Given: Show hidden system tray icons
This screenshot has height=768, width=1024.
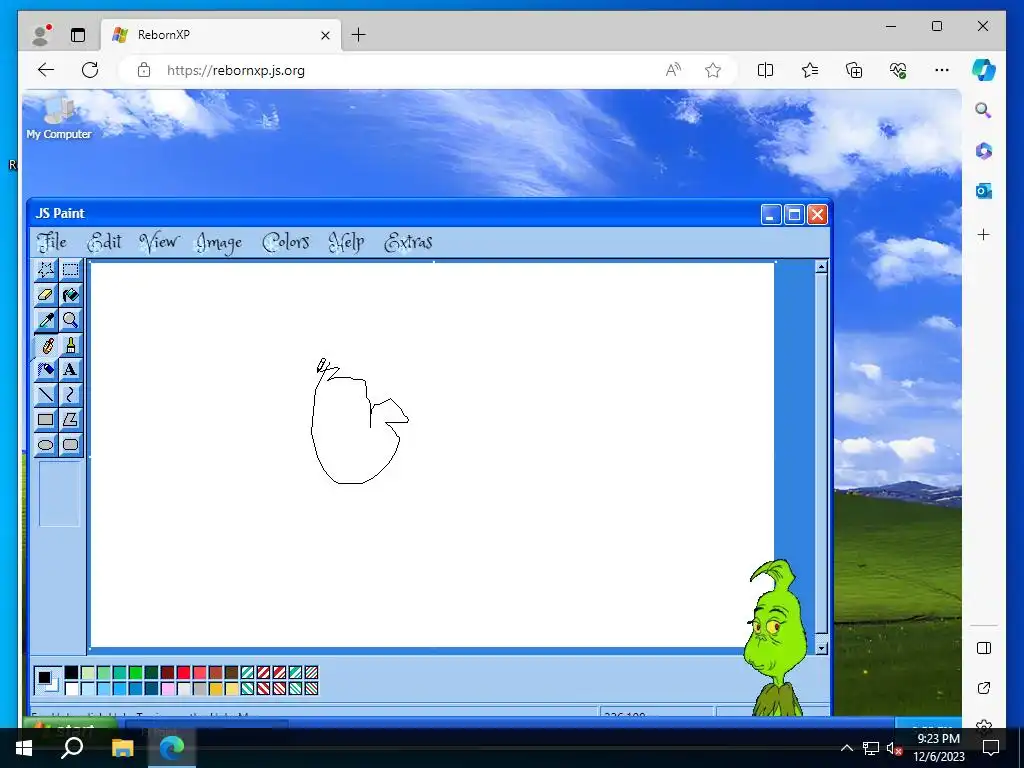Looking at the screenshot, I should coord(846,748).
